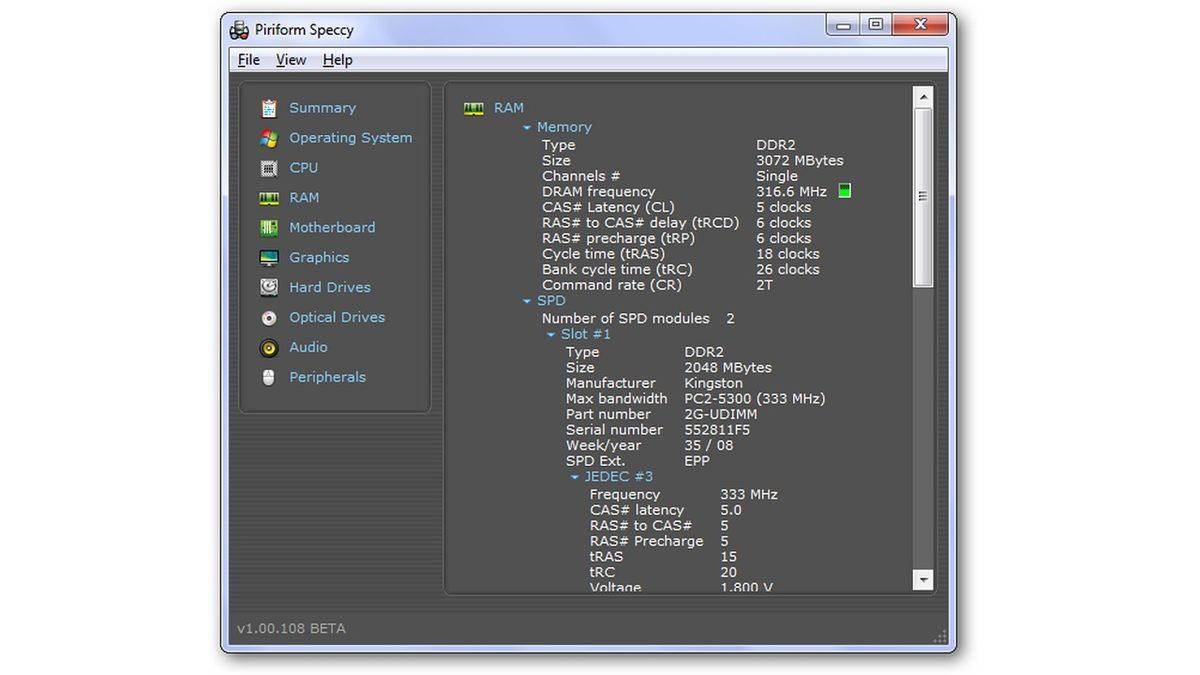Click the Peripherals mouse icon
Screen dimensions: 1200x675
[268, 378]
